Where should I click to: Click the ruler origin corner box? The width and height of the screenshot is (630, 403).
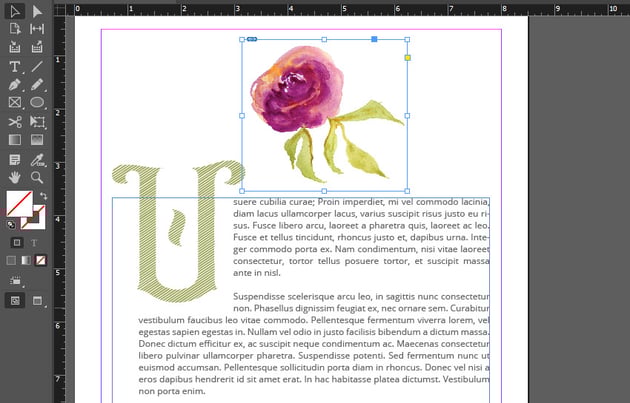[x=60, y=10]
